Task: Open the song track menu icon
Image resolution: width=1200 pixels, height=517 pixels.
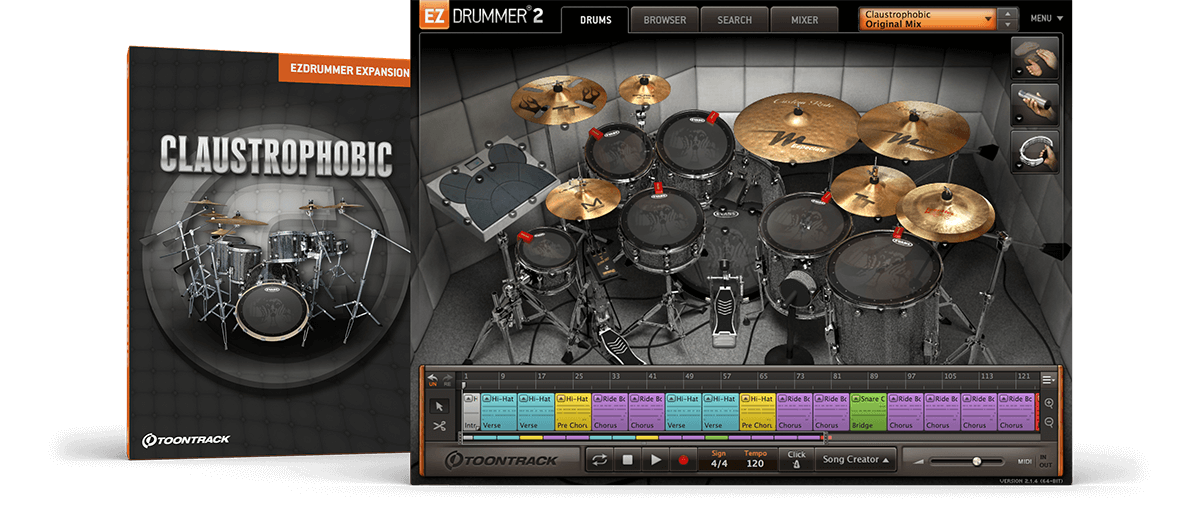Action: click(1047, 379)
